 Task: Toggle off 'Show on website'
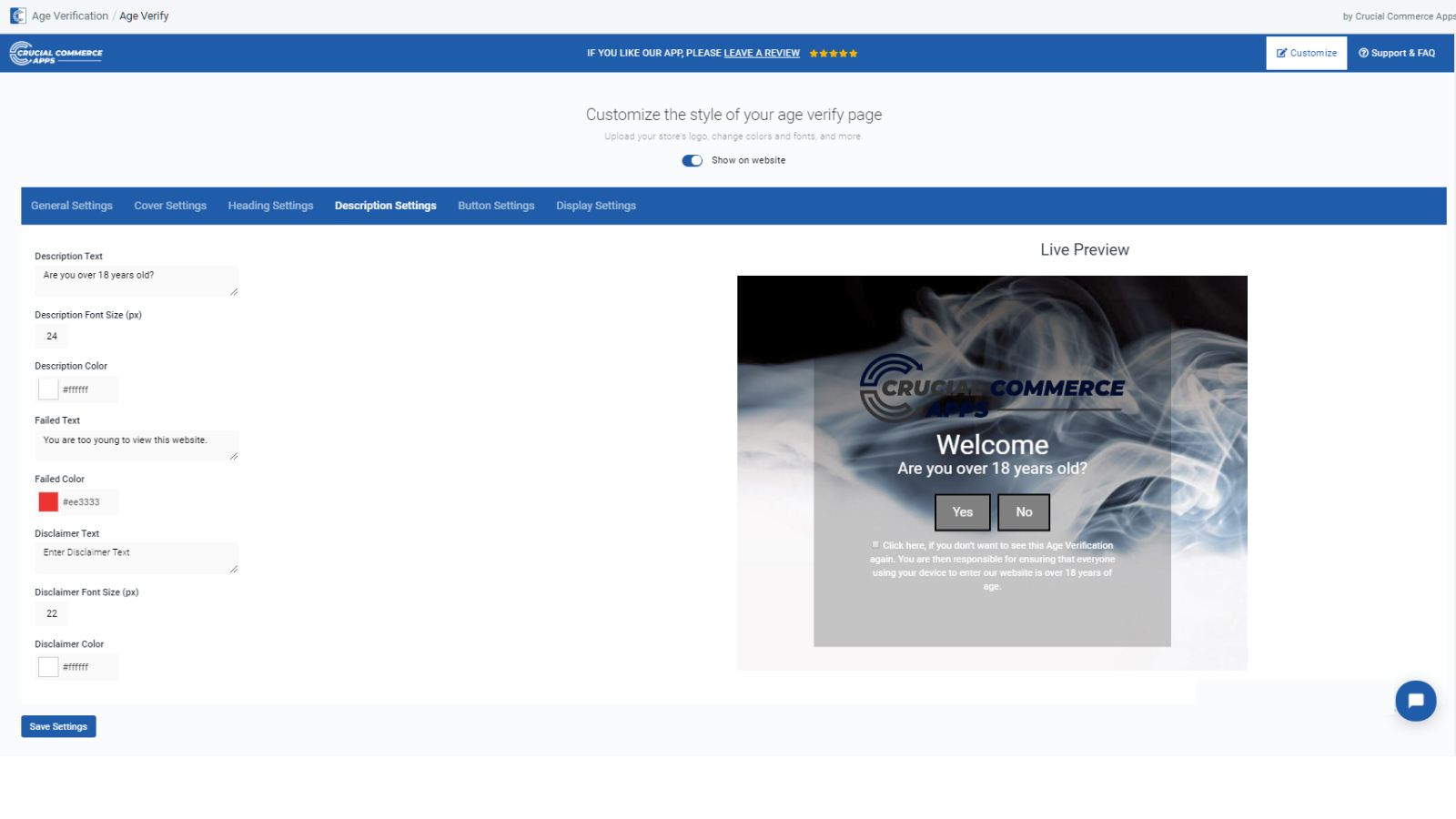tap(693, 160)
